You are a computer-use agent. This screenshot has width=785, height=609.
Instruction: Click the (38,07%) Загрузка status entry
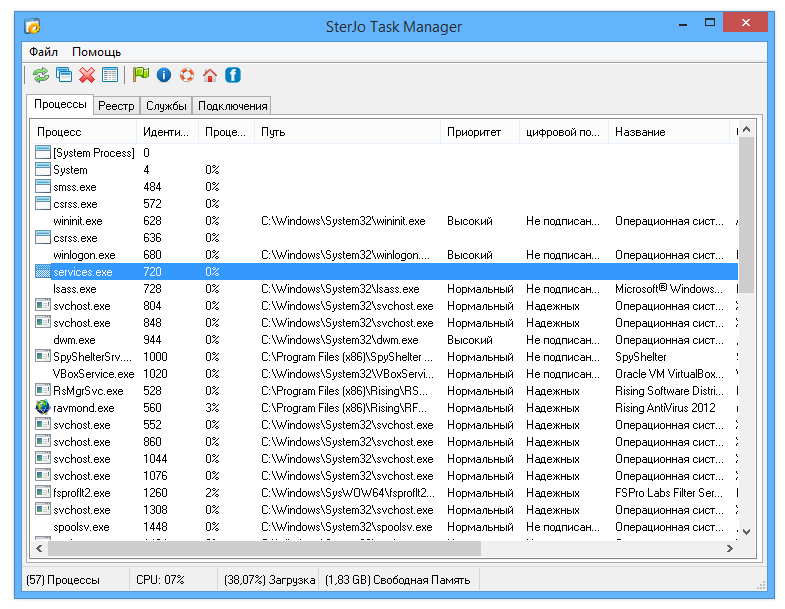(269, 580)
